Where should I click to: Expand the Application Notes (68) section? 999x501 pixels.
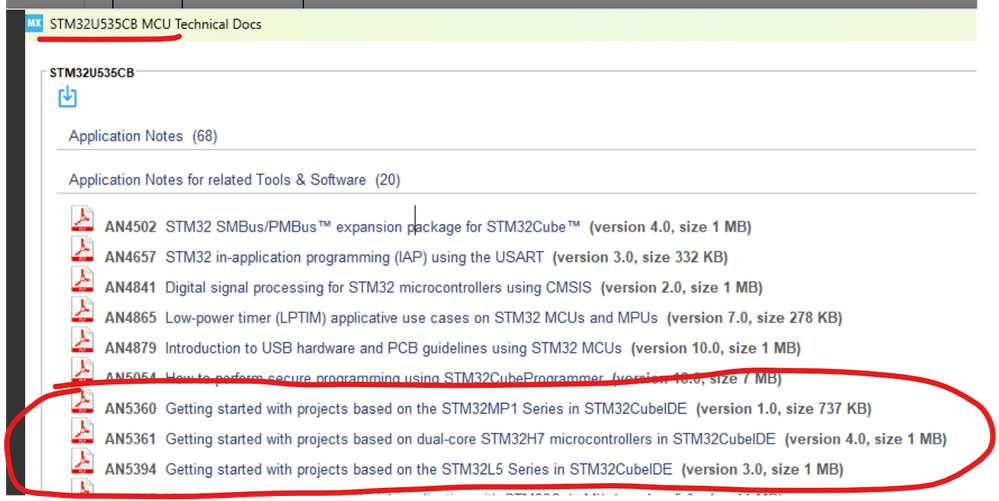[x=143, y=136]
